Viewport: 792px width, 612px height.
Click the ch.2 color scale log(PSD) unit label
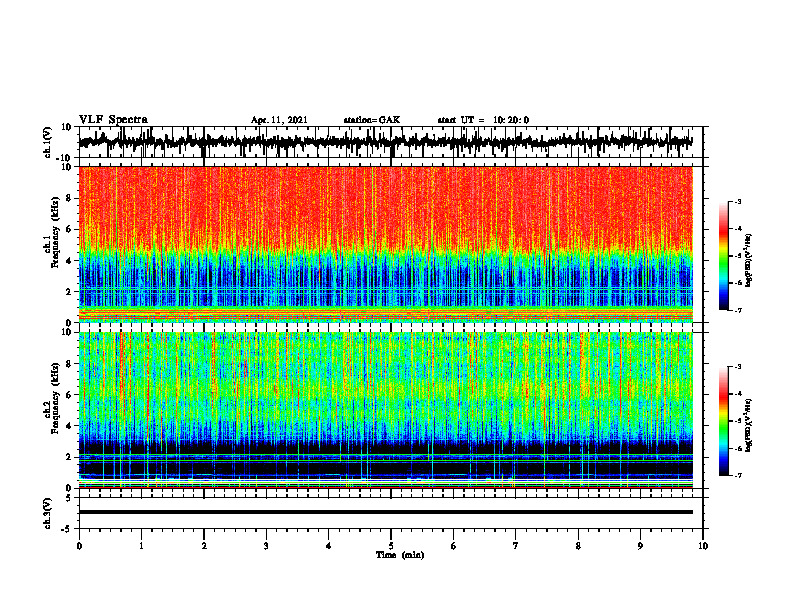click(x=750, y=425)
